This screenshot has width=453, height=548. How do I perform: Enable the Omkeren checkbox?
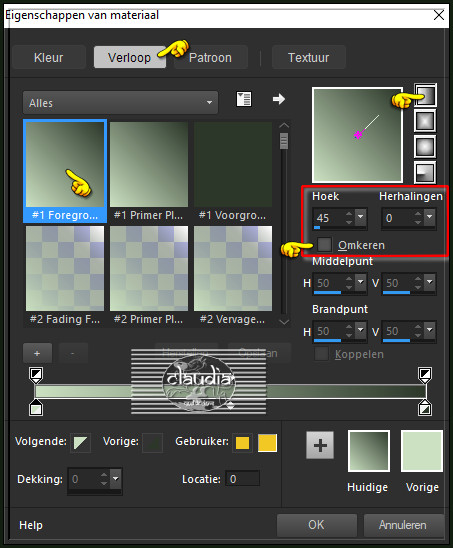tap(324, 244)
